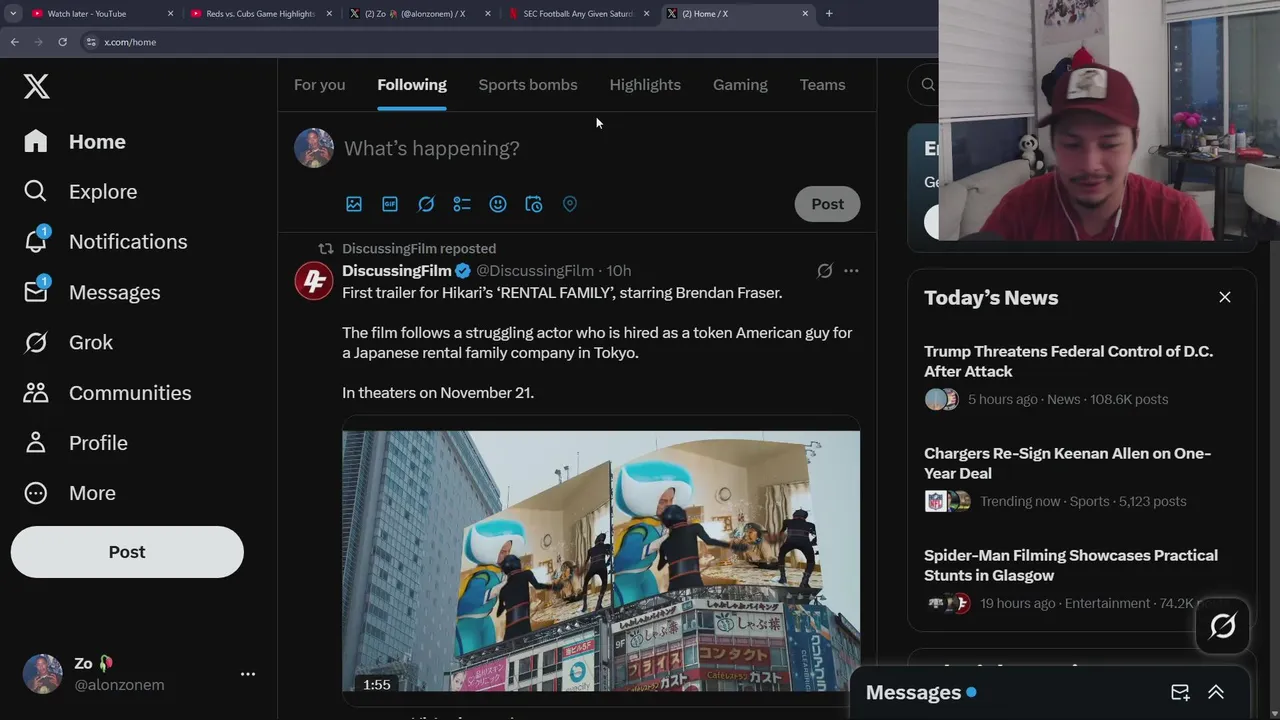Open a new browser tab
The height and width of the screenshot is (720, 1280).
829,14
